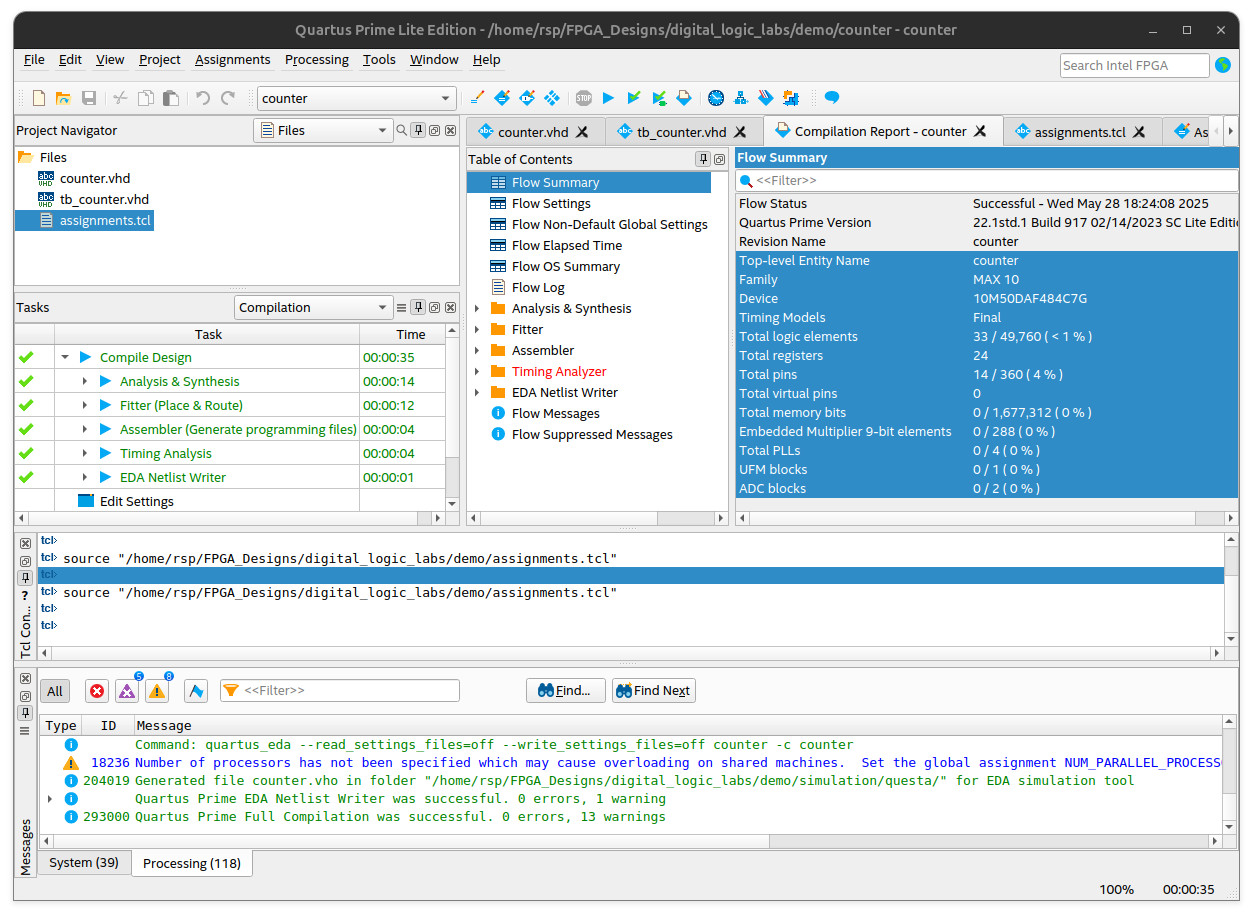Image resolution: width=1253 pixels, height=917 pixels.
Task: Click the Stop Processing icon
Action: 583,98
